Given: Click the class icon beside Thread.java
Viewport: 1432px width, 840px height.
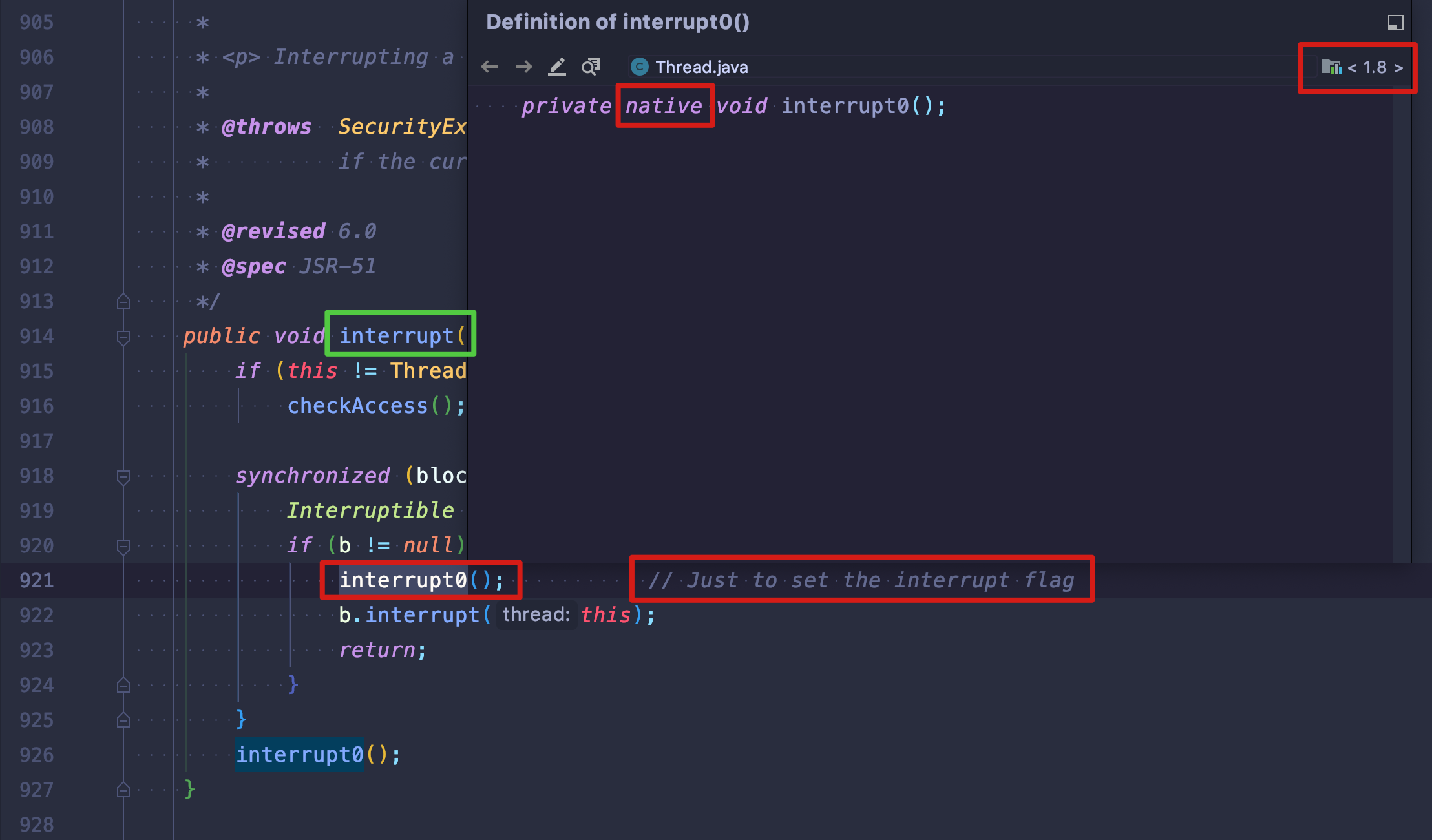Looking at the screenshot, I should [639, 67].
